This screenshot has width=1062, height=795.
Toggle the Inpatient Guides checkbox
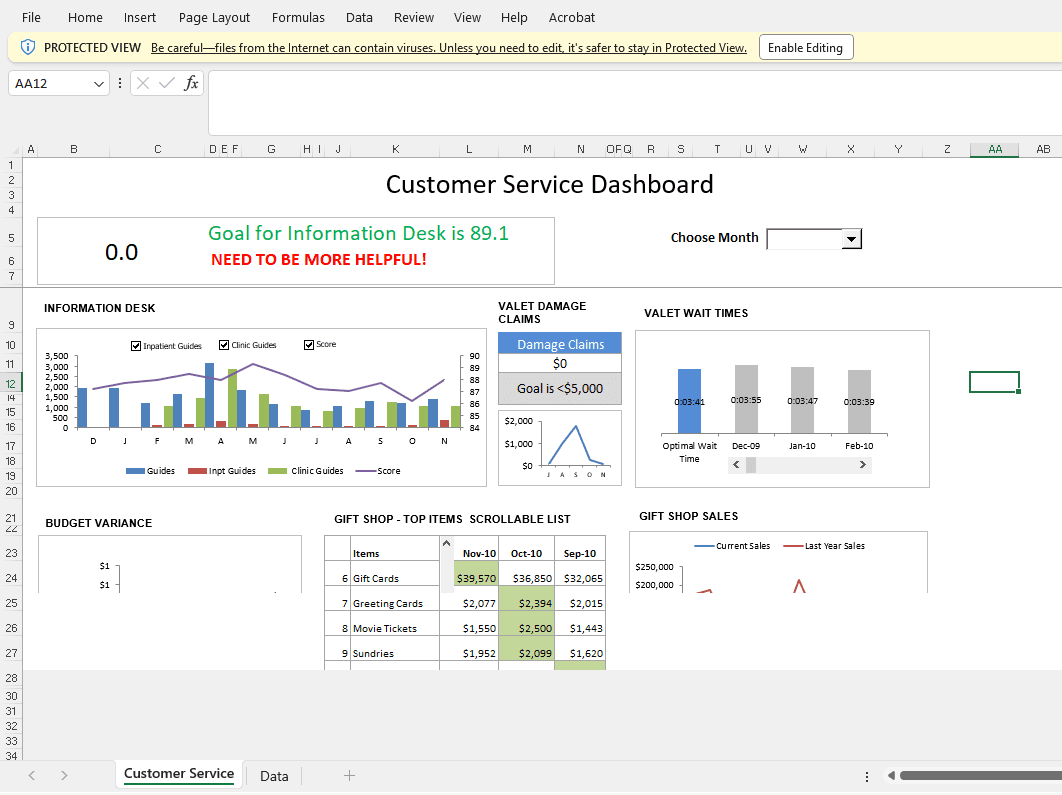coord(136,346)
